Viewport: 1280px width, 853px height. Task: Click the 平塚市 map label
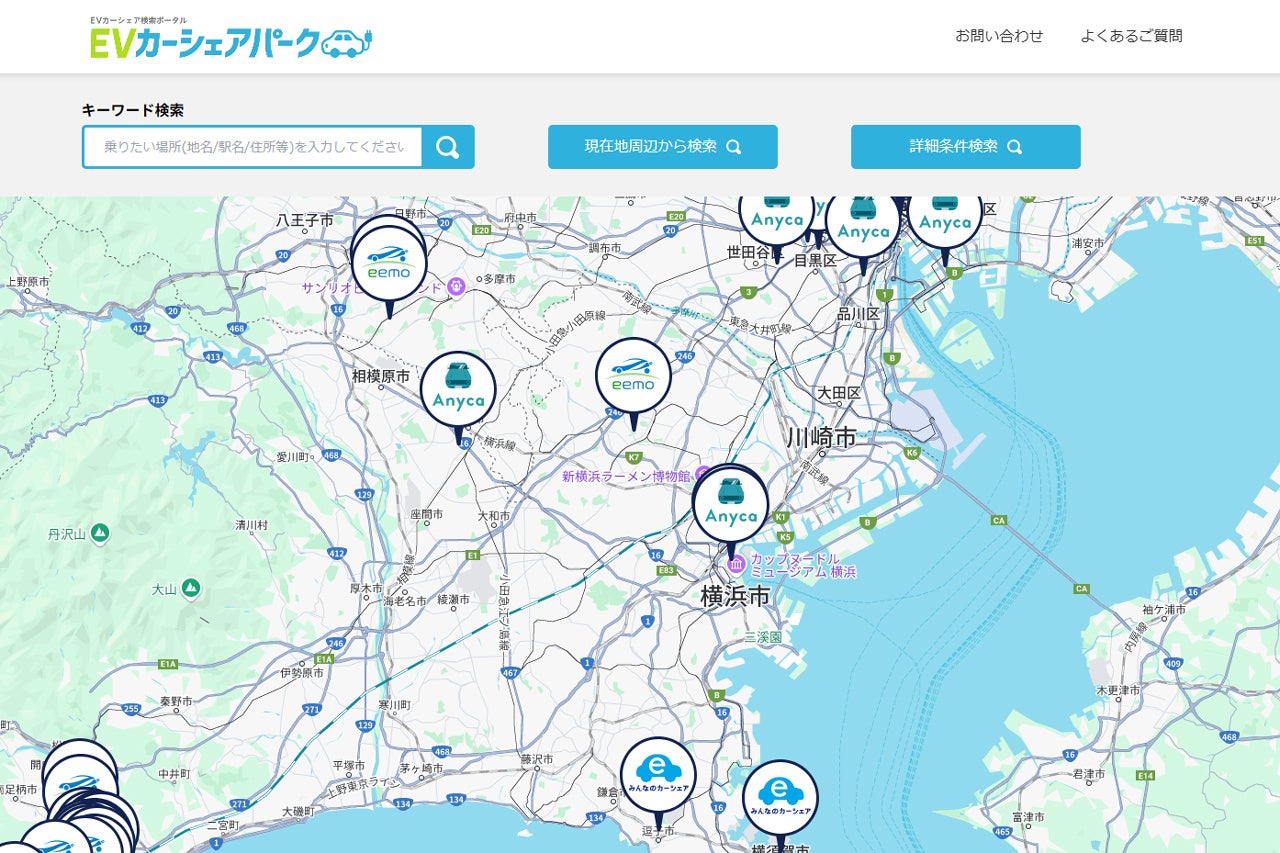[x=349, y=765]
